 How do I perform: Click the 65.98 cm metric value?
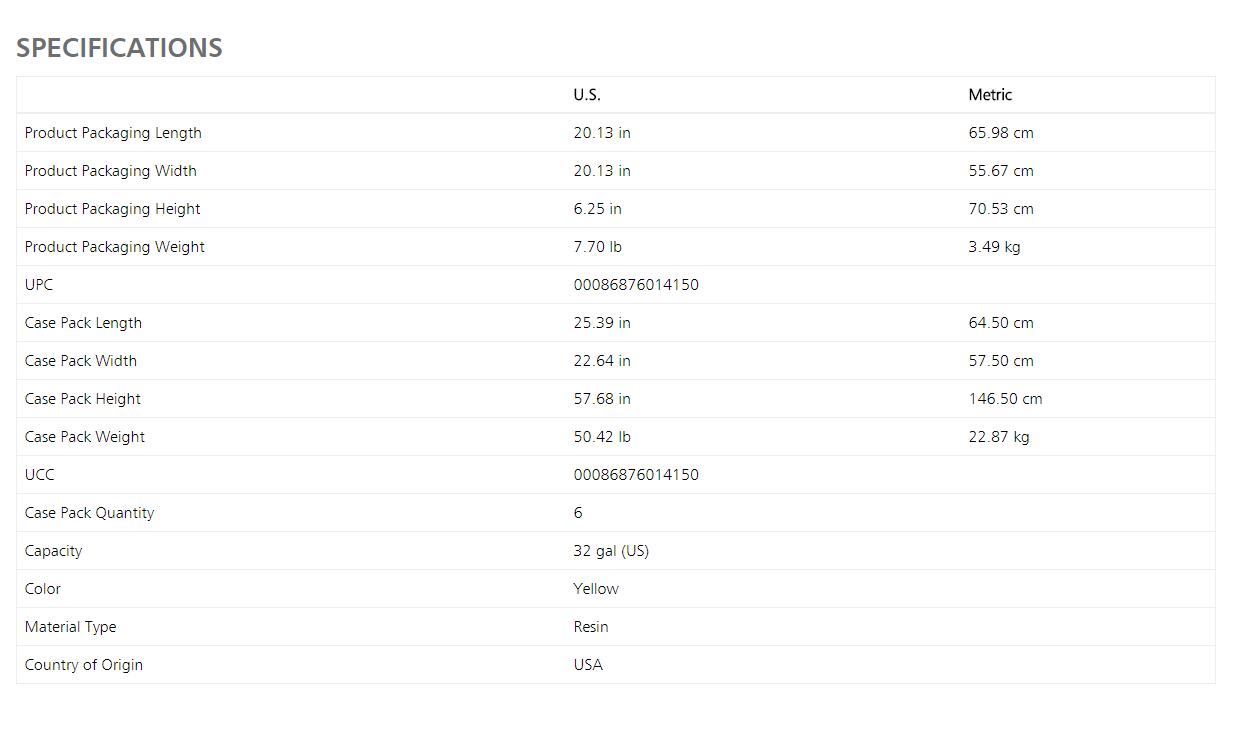click(1001, 133)
